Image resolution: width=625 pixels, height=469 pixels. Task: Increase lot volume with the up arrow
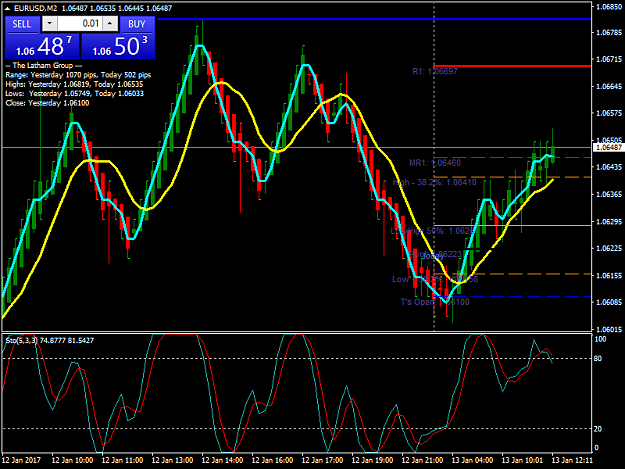pos(110,24)
